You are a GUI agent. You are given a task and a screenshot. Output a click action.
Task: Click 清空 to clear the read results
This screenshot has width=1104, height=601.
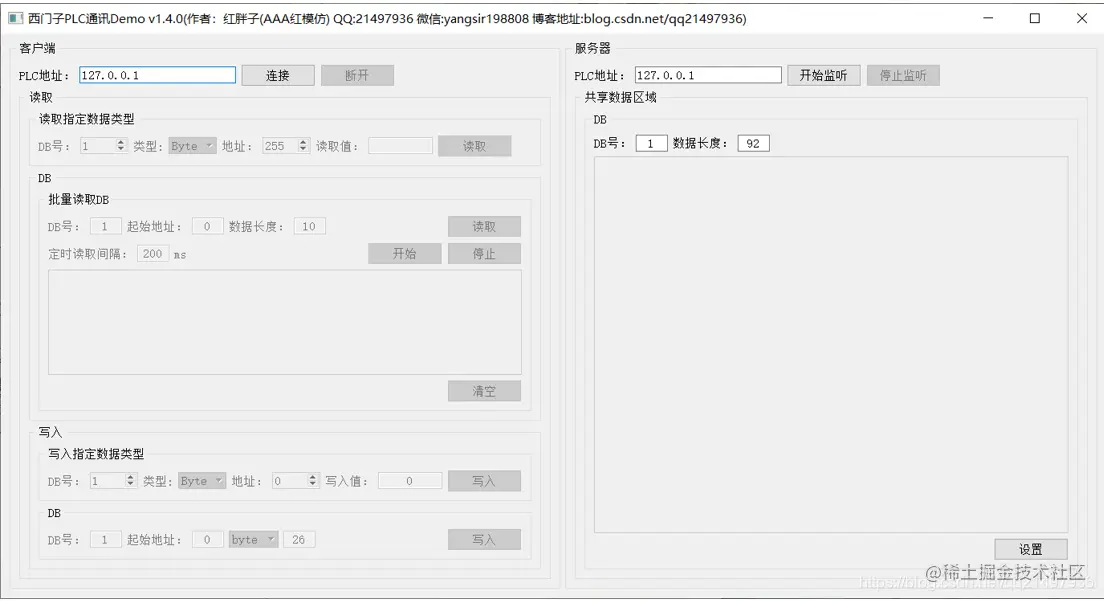484,390
